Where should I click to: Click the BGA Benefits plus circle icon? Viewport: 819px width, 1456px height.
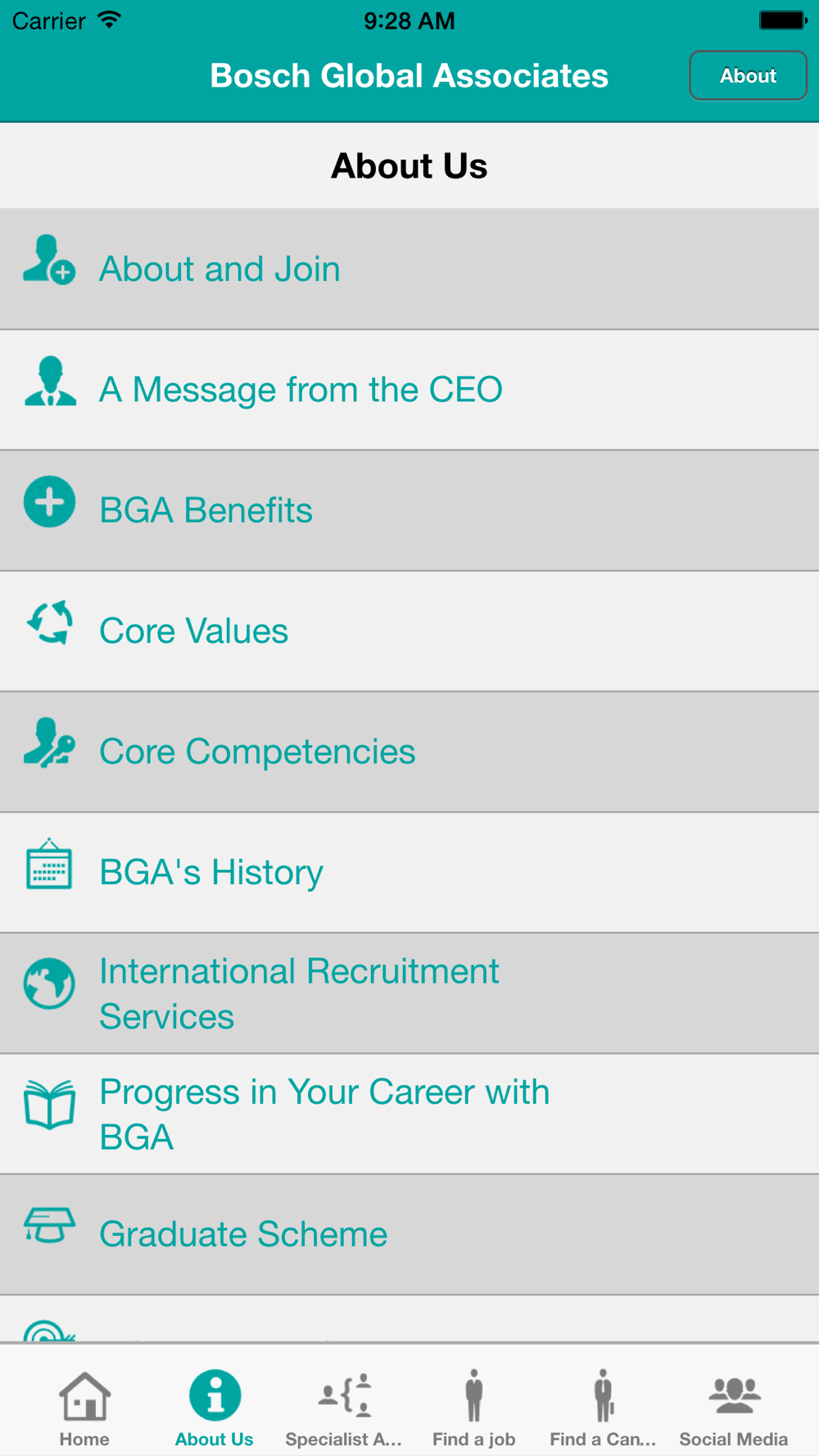point(50,501)
